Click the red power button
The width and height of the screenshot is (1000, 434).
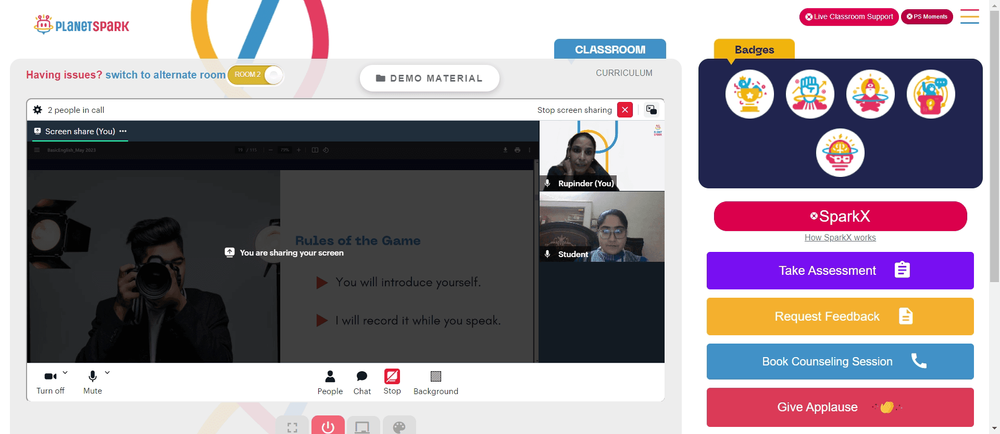[328, 426]
